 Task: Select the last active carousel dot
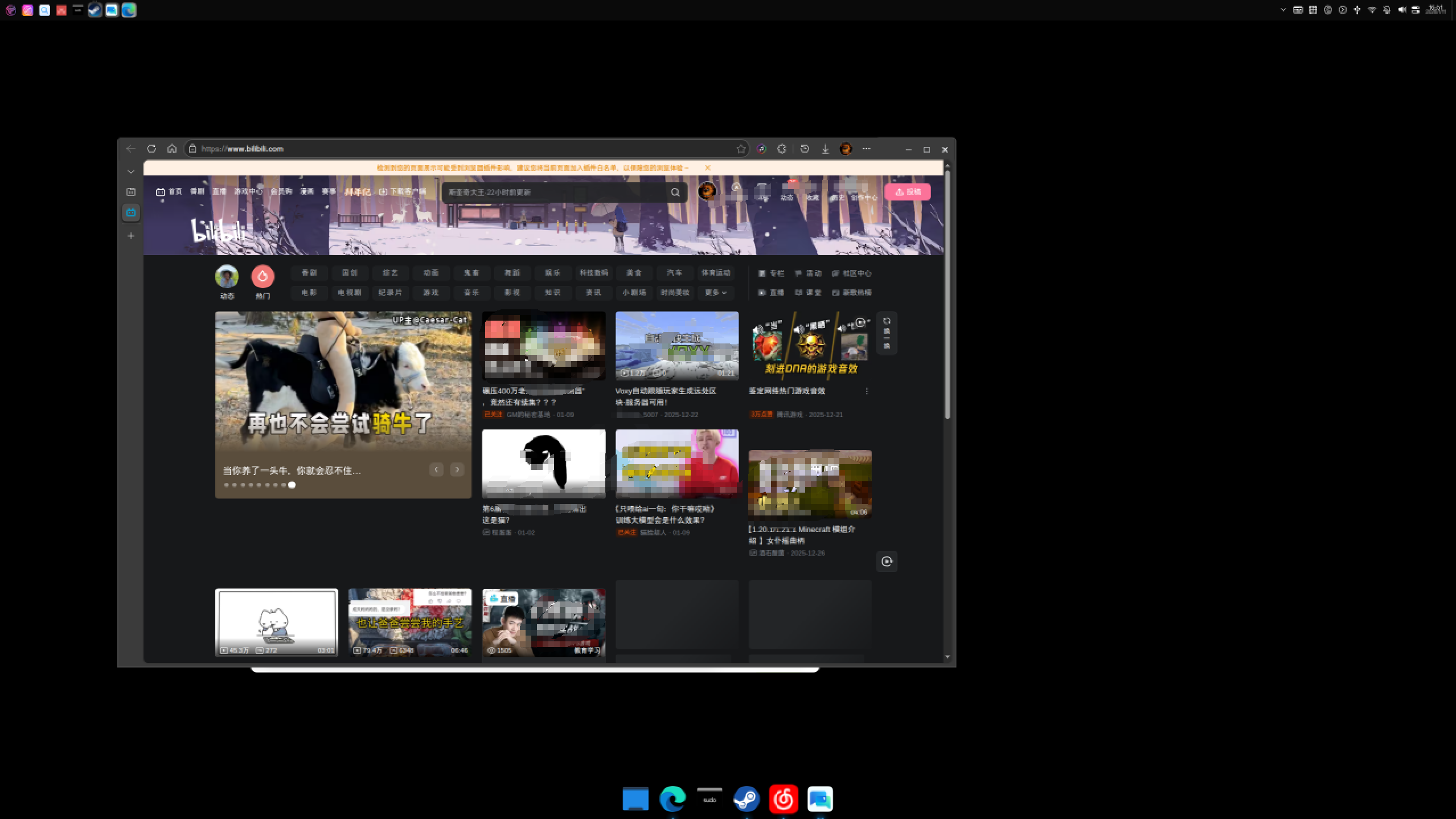(292, 485)
